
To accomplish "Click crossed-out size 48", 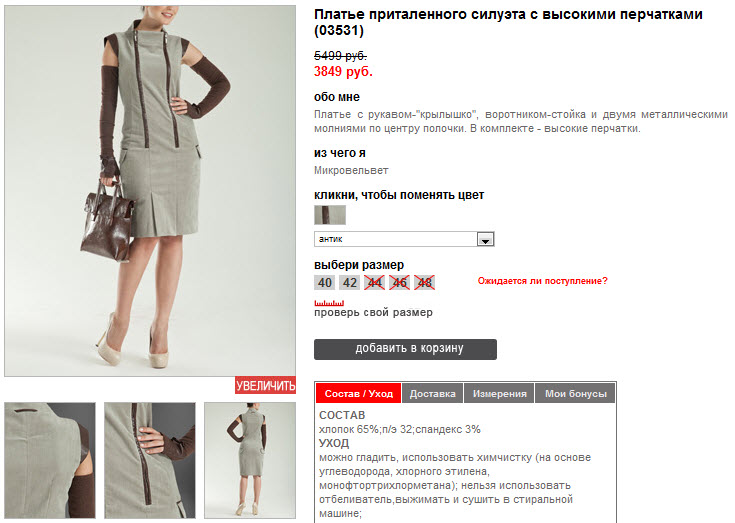I will click(x=424, y=283).
